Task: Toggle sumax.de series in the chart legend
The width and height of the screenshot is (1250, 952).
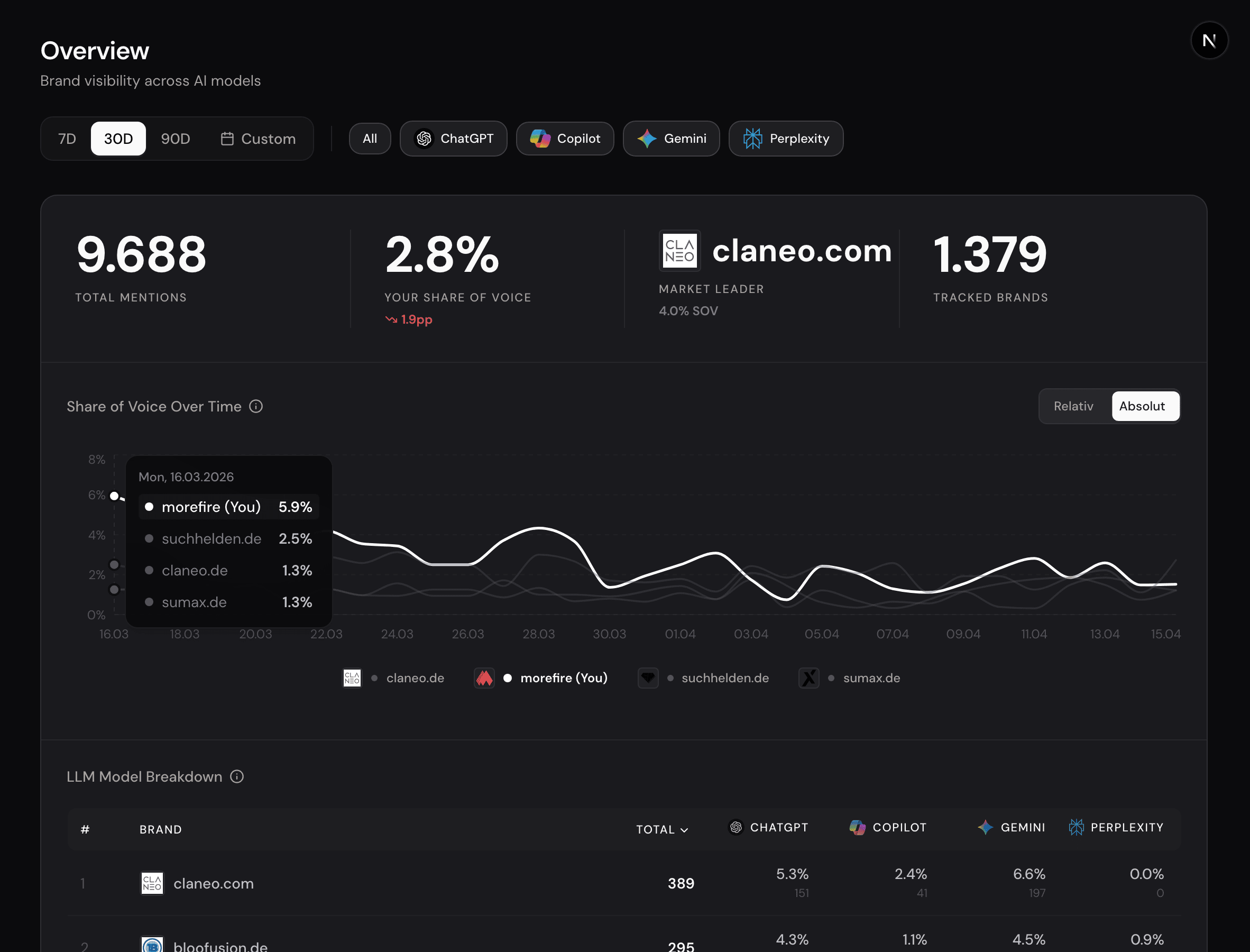Action: [x=850, y=678]
